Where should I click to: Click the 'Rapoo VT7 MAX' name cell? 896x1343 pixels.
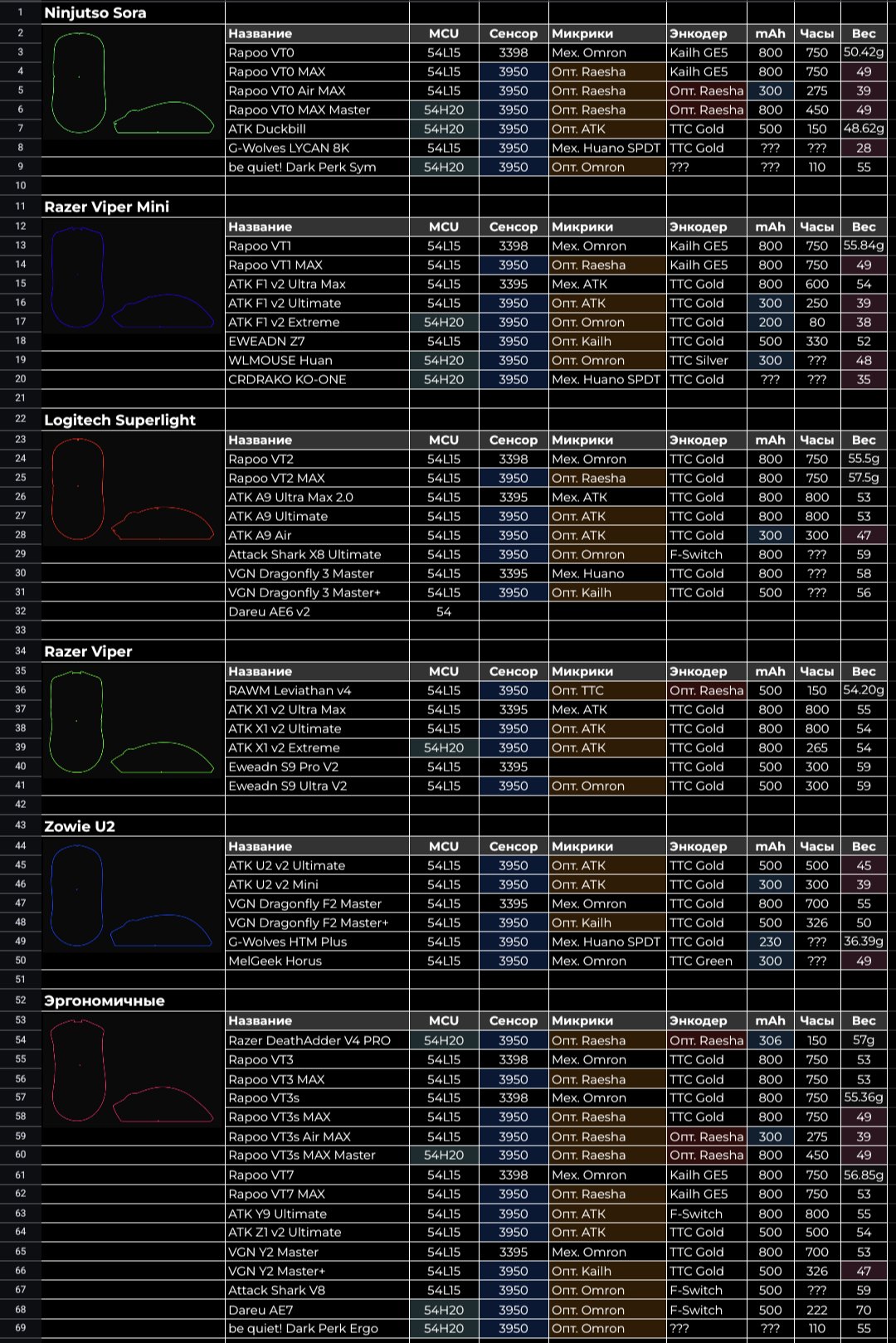318,1194
